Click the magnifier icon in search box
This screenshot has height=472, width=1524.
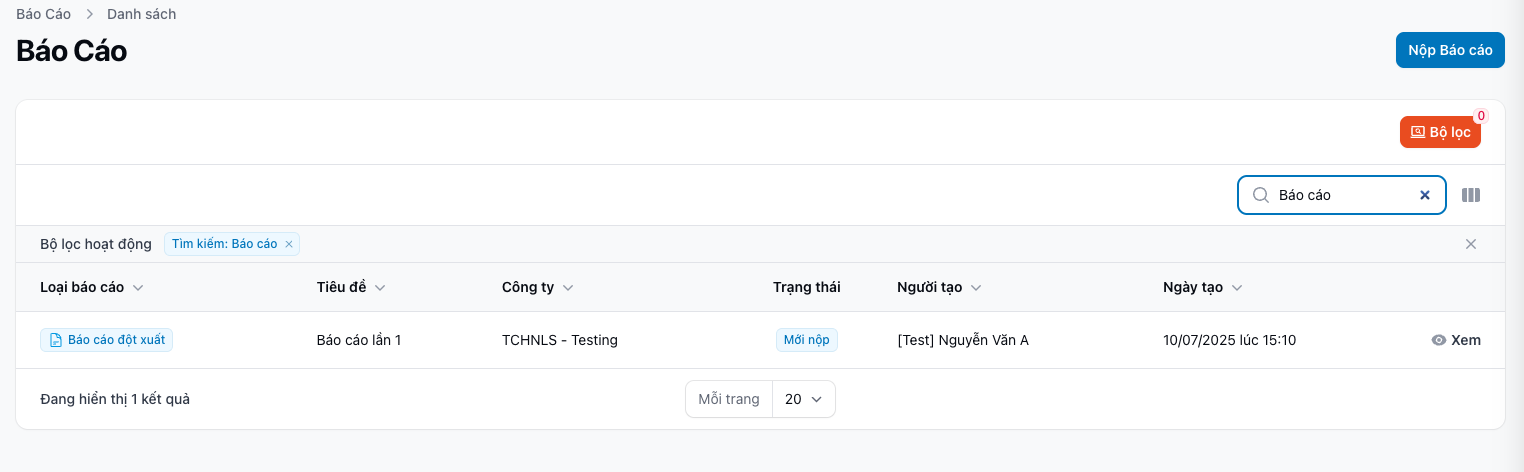tap(1260, 196)
